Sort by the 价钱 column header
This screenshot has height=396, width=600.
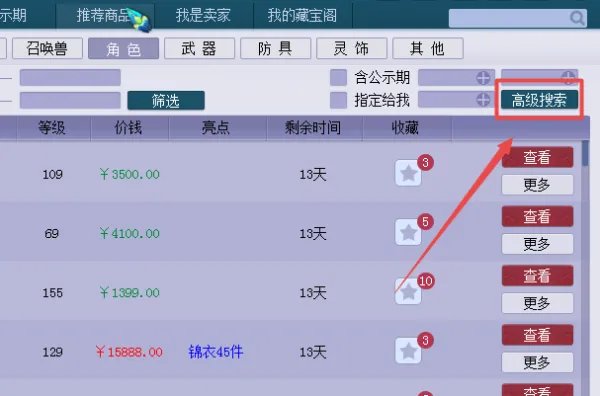pyautogui.click(x=129, y=128)
